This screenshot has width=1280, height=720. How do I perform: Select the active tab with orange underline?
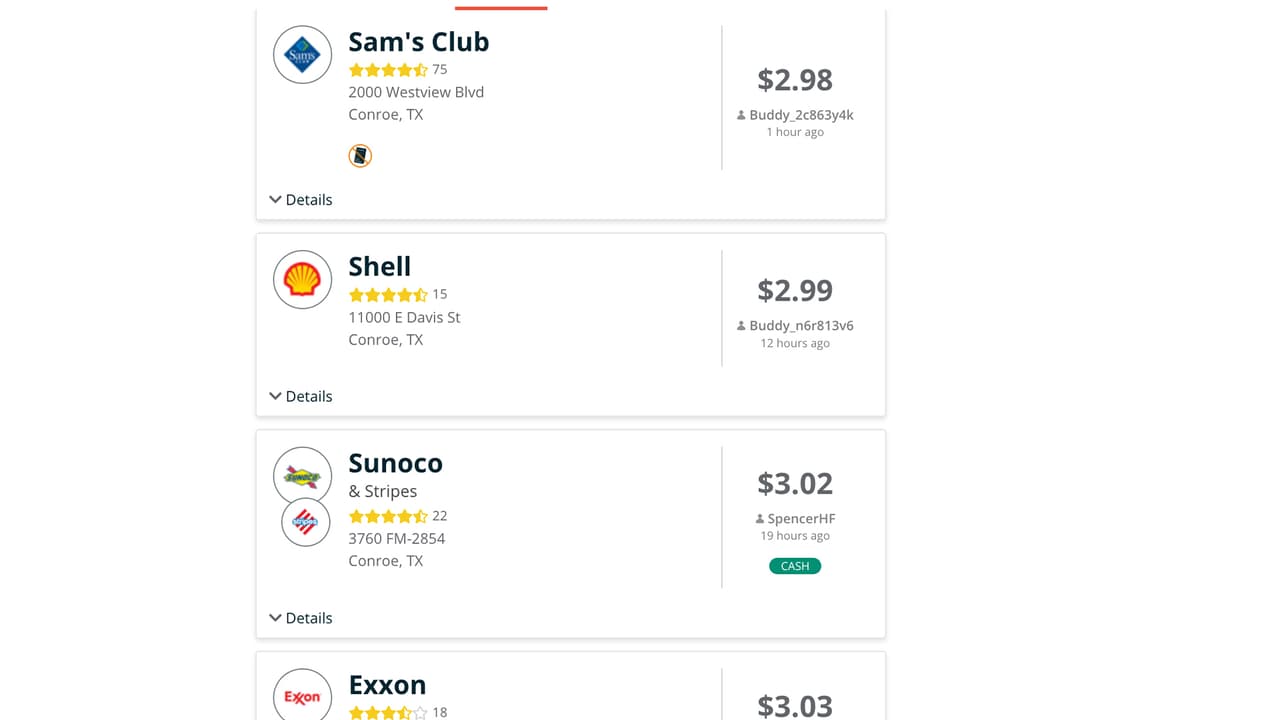point(500,6)
